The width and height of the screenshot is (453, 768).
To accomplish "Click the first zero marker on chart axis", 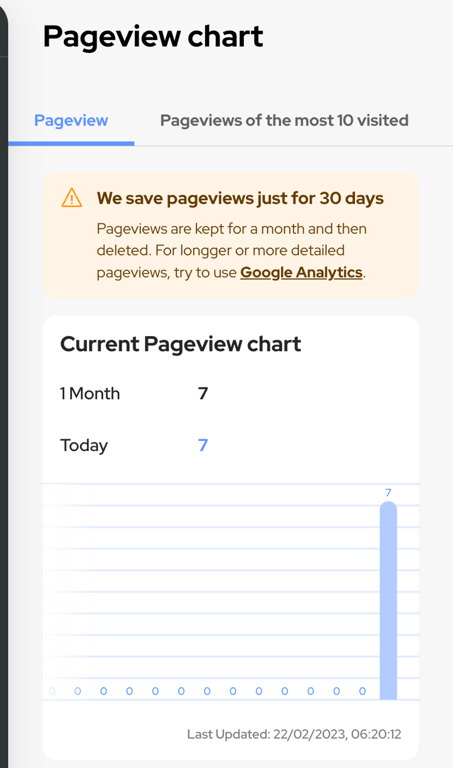I will pos(52,691).
